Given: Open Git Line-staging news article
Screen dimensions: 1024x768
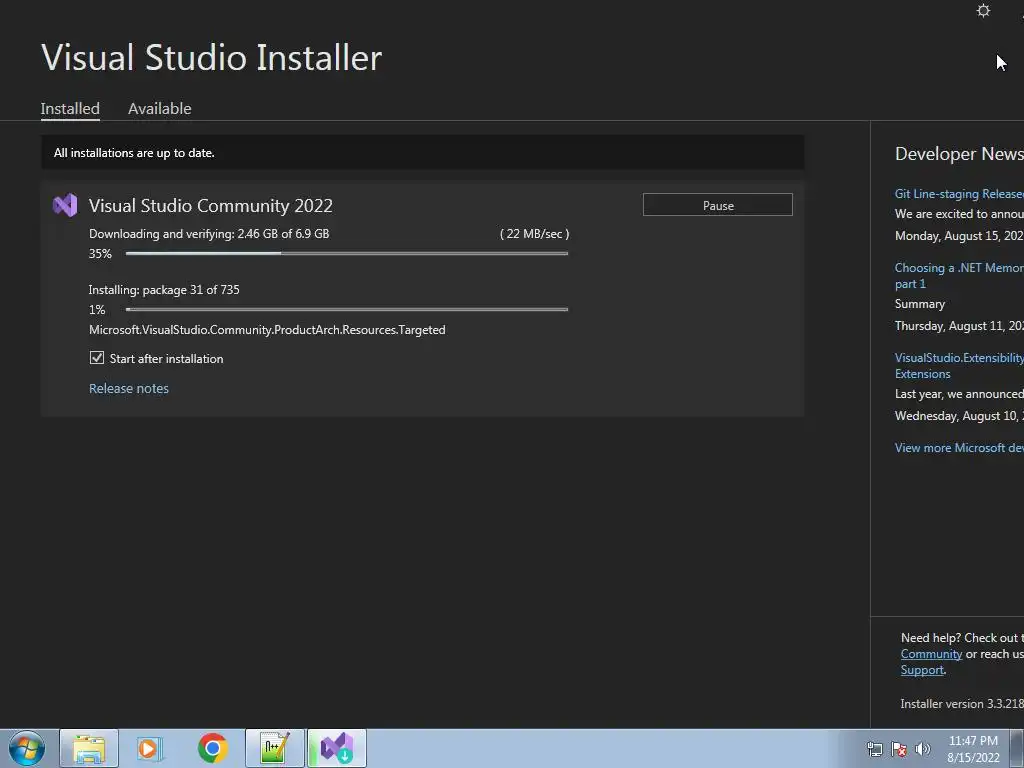Looking at the screenshot, I should tap(959, 194).
